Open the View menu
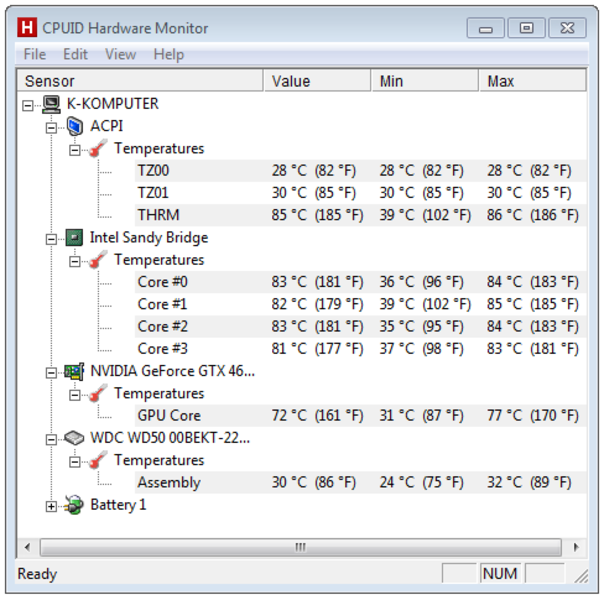 tap(121, 54)
